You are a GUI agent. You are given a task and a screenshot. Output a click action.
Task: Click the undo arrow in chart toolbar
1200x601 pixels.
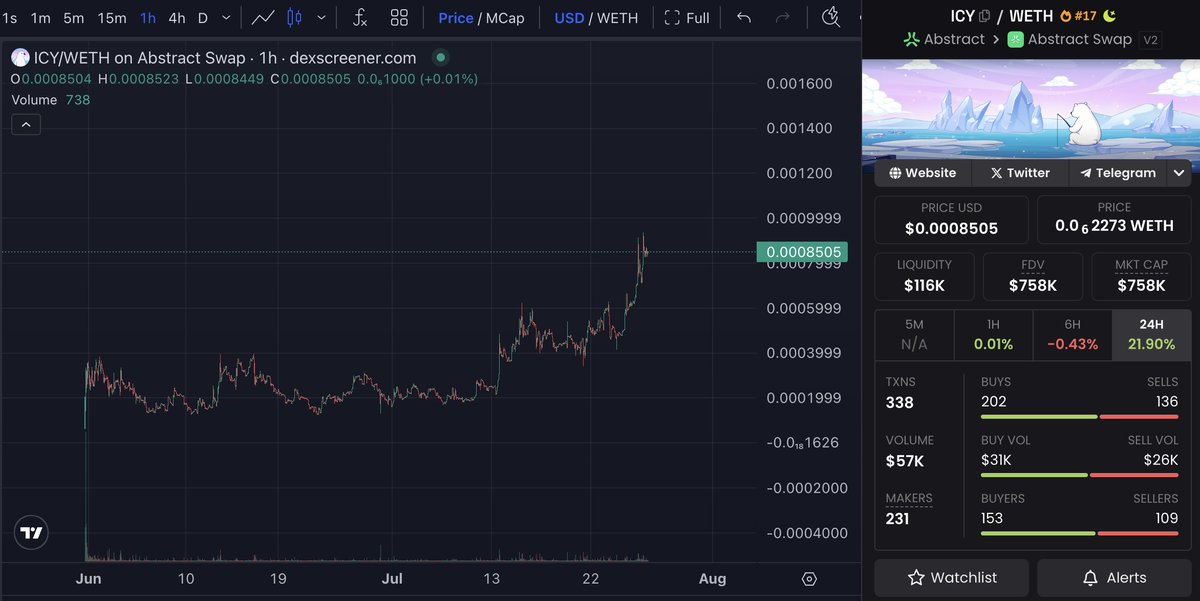(x=744, y=18)
